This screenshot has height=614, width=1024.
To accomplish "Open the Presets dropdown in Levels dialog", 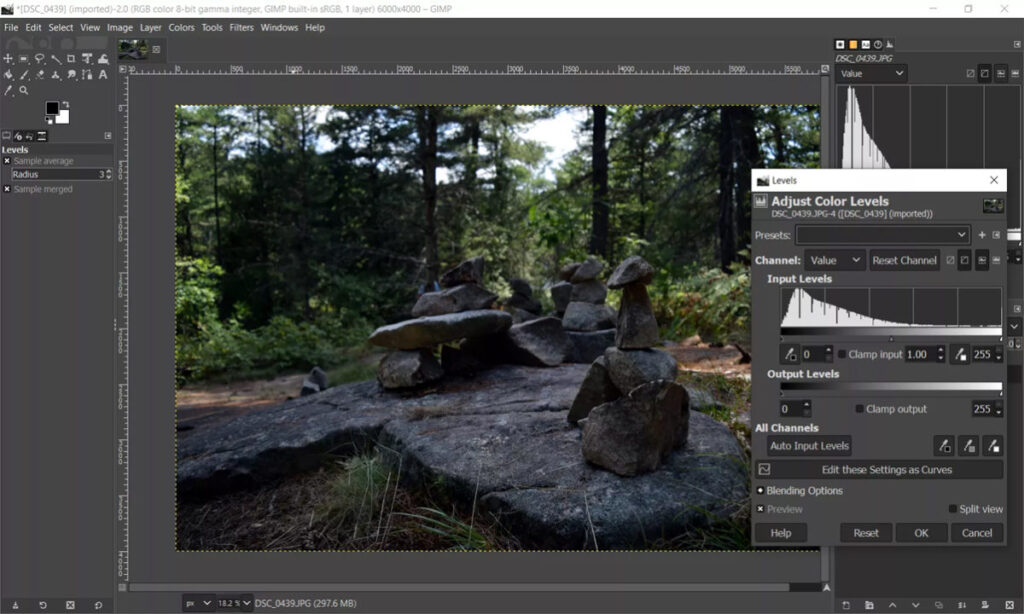I will (882, 235).
